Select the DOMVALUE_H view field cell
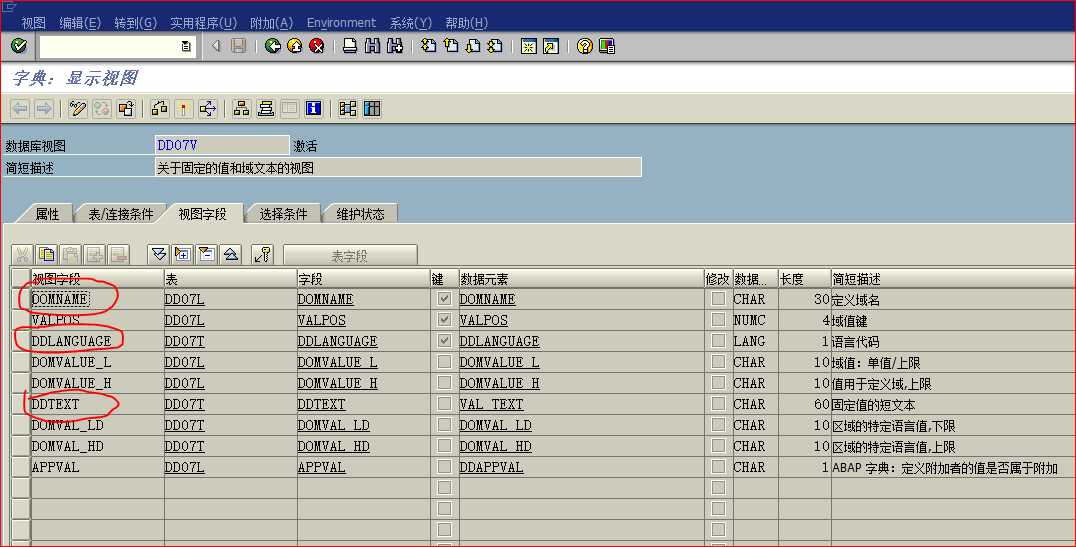Image resolution: width=1076 pixels, height=547 pixels. [97, 383]
